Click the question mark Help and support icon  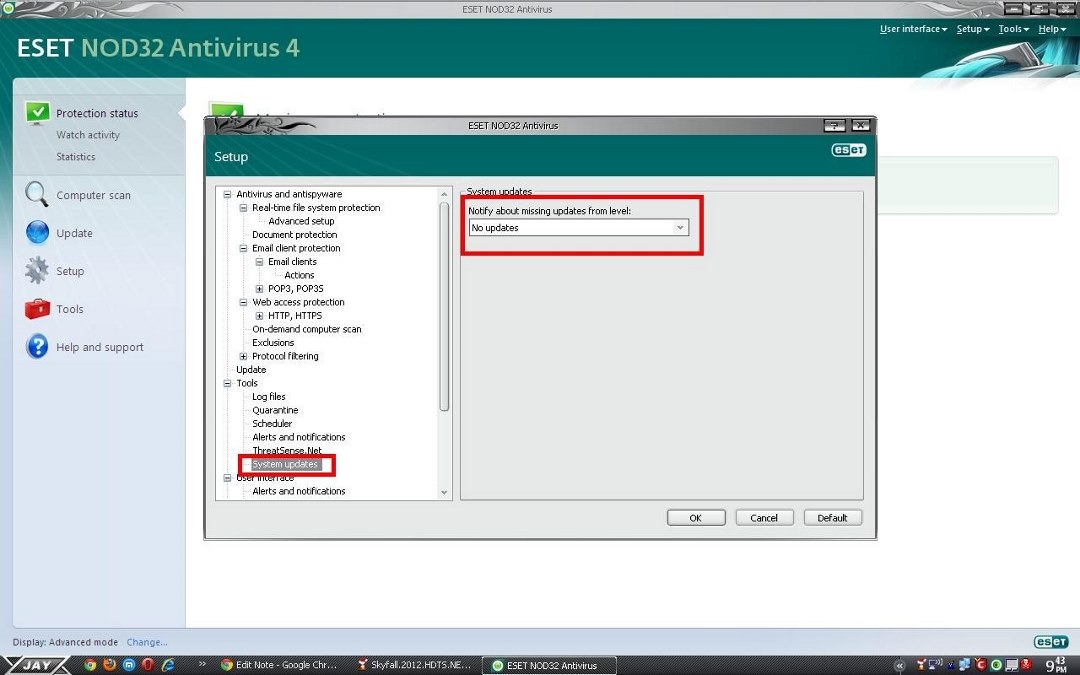(37, 346)
